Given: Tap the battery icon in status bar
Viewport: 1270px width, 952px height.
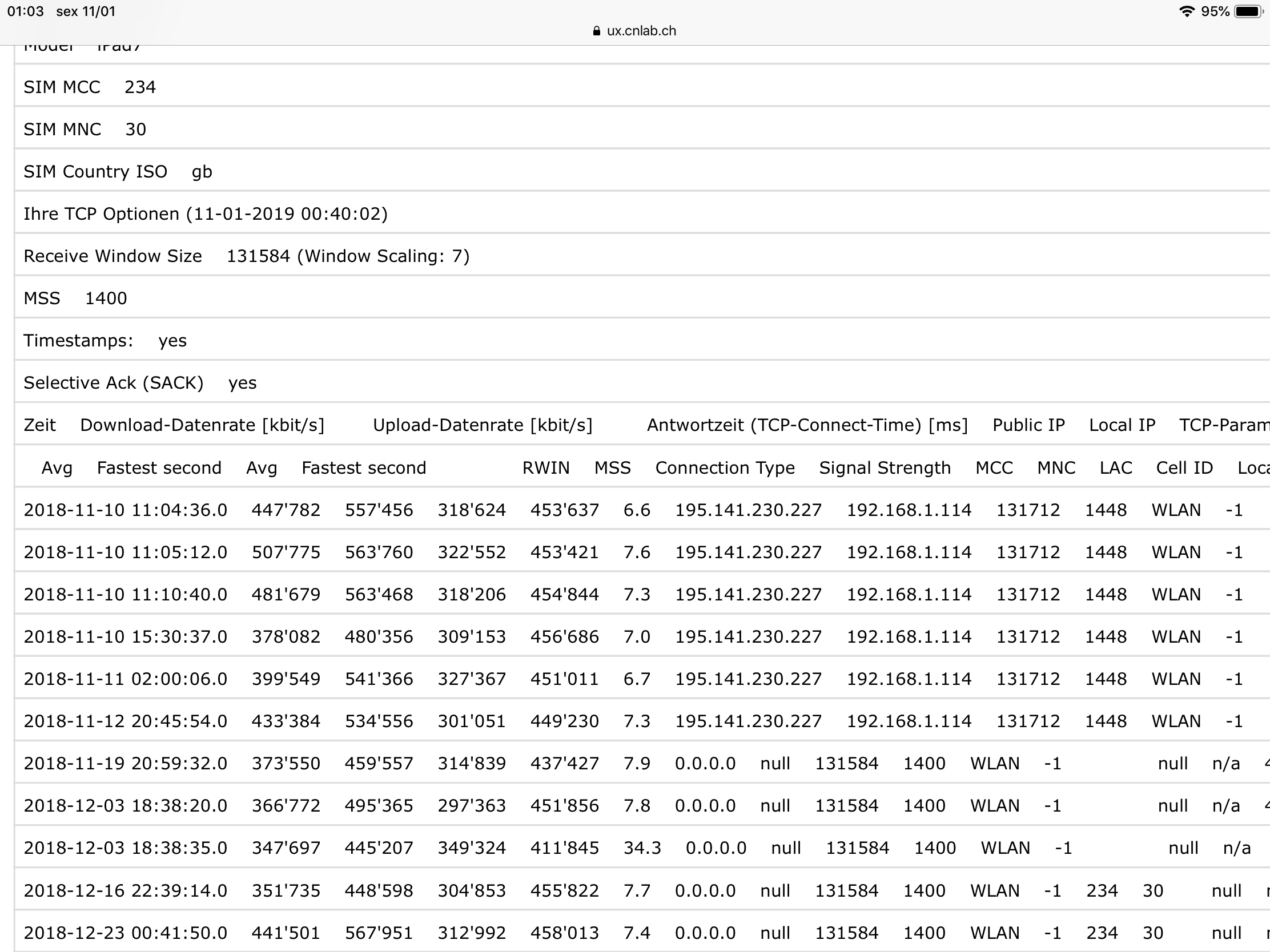Looking at the screenshot, I should [1248, 11].
